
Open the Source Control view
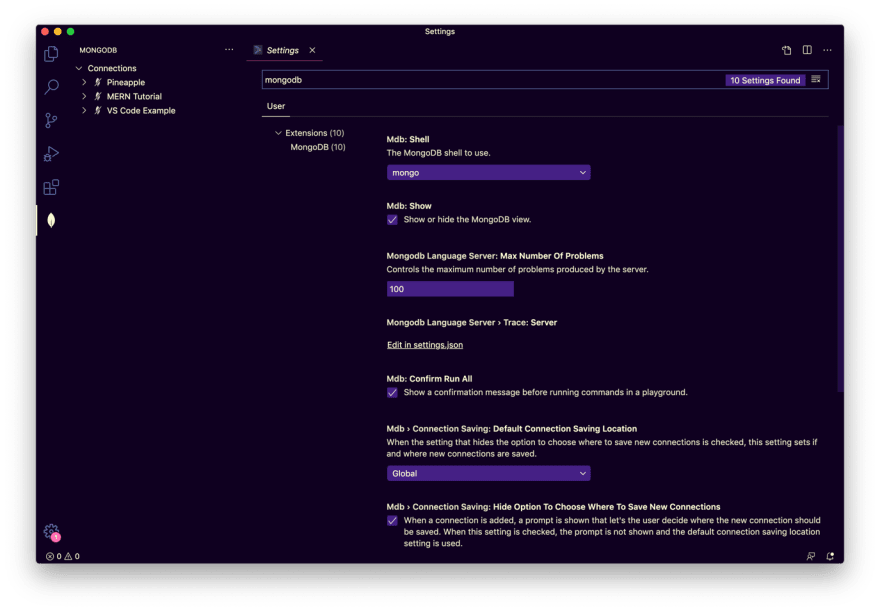pos(51,120)
